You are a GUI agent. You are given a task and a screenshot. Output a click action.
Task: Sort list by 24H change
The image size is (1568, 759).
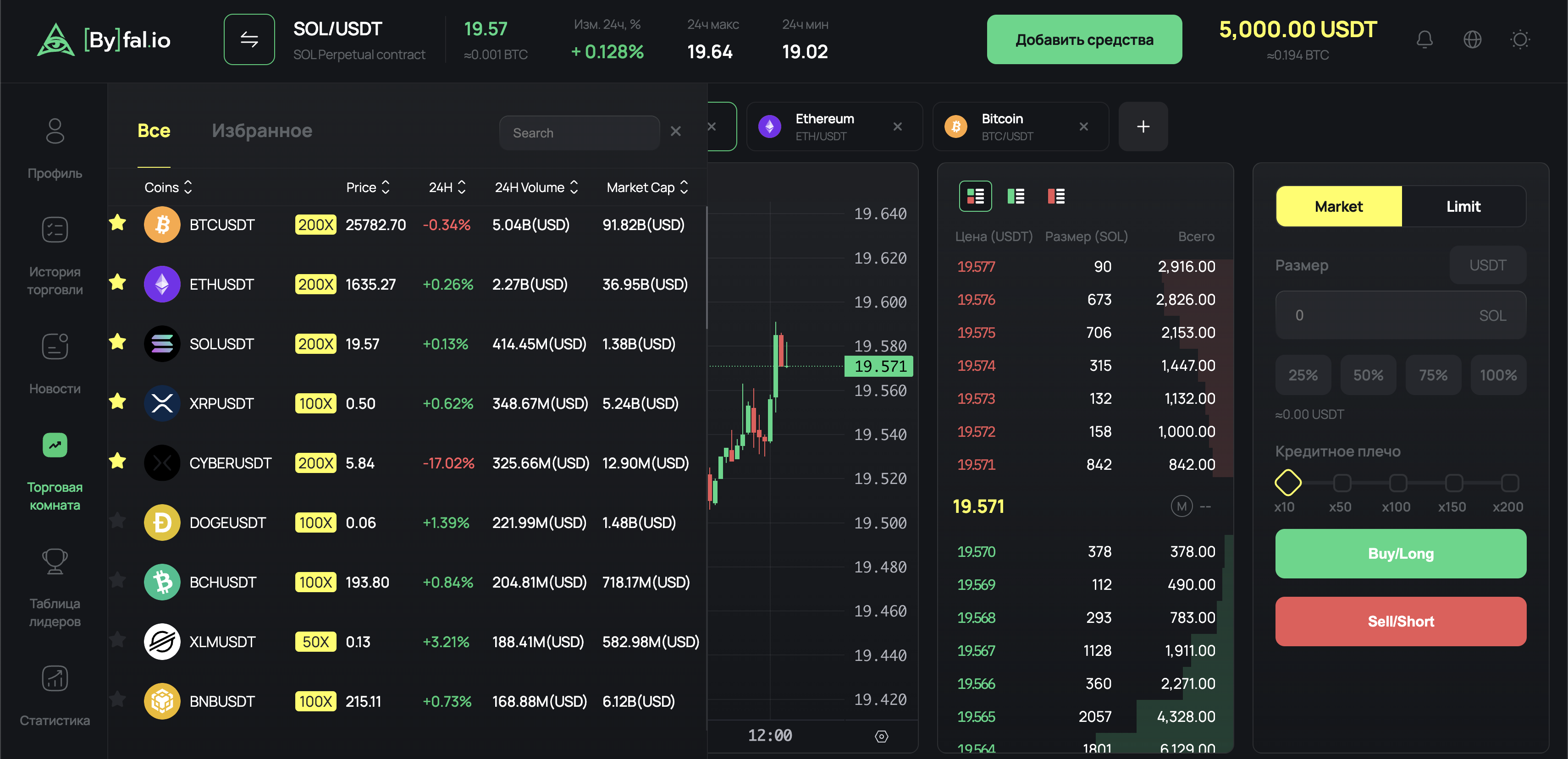[x=447, y=187]
